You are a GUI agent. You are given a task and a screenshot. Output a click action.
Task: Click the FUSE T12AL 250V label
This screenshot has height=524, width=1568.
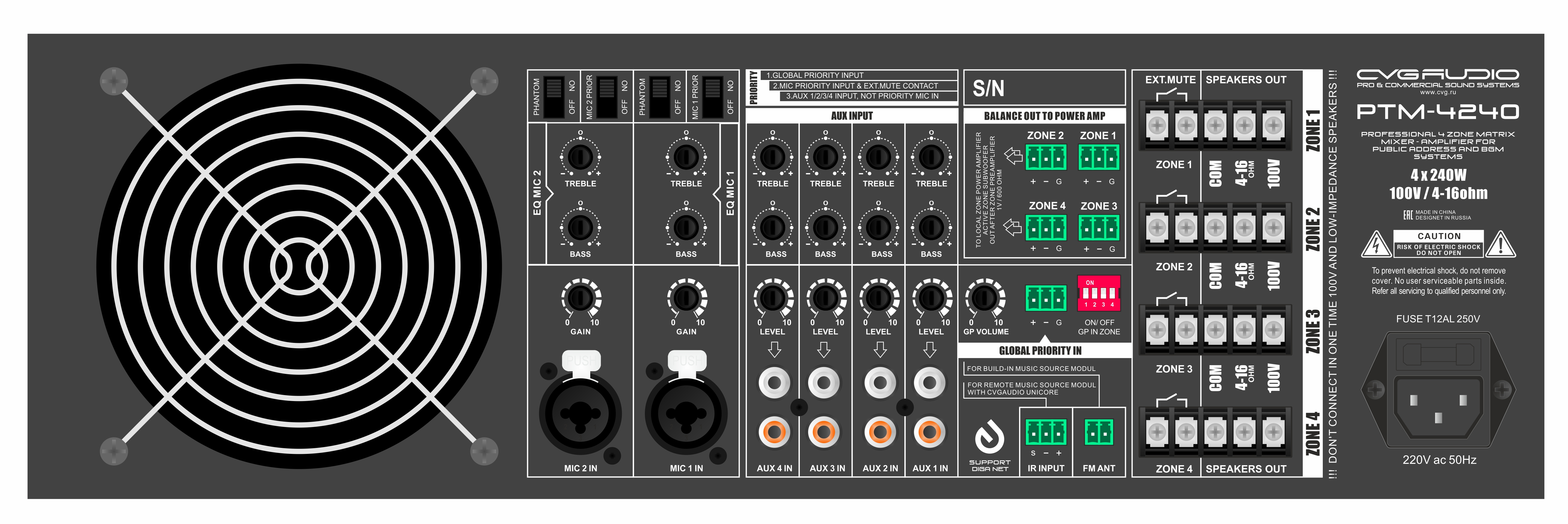[x=1438, y=319]
